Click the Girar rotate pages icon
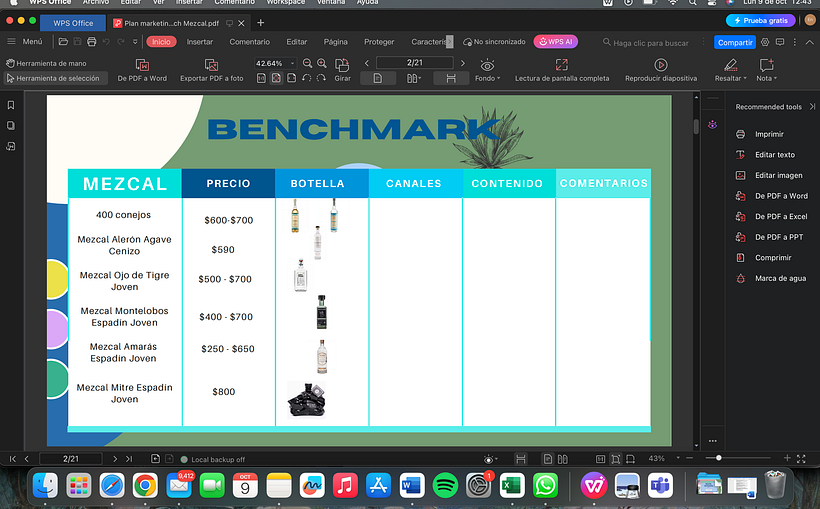Viewport: 820px width, 509px height. point(343,71)
